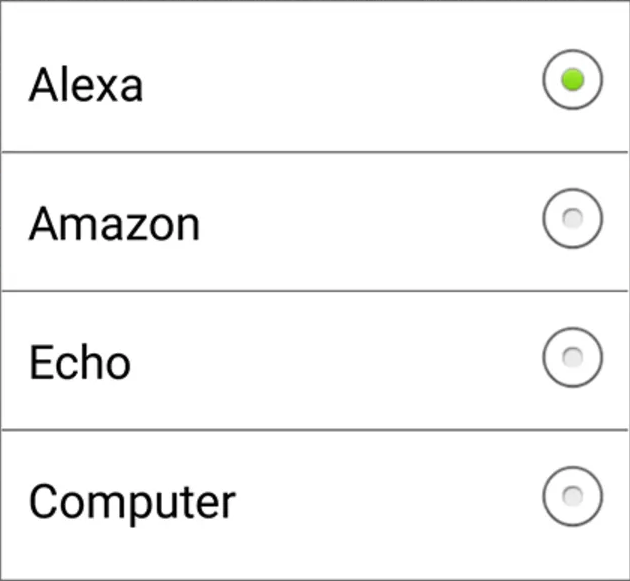Pick the Computer list row
The width and height of the screenshot is (630, 581).
click(x=315, y=505)
